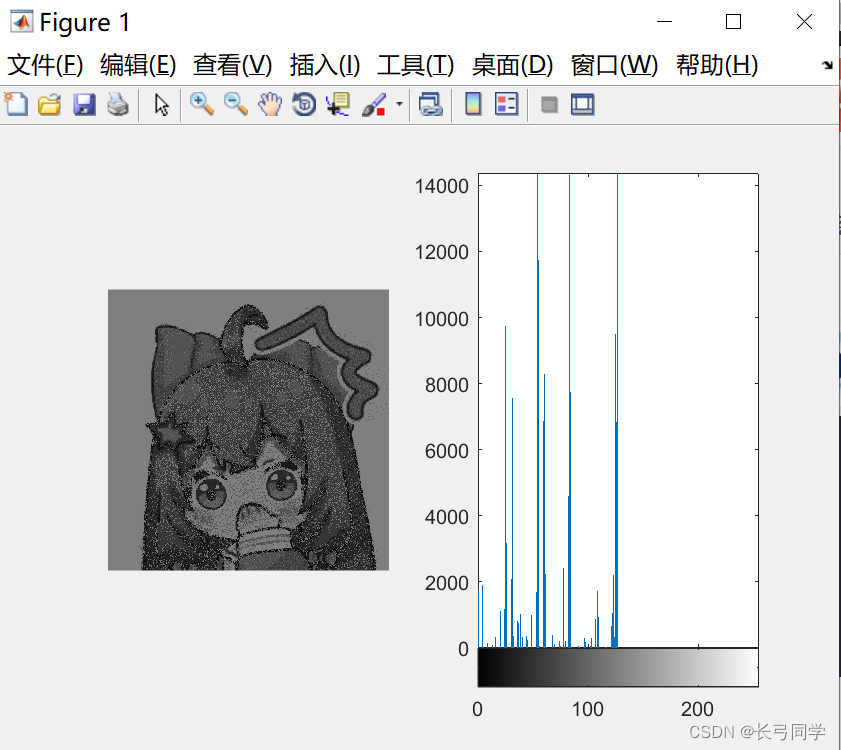The height and width of the screenshot is (750, 841).
Task: Click the Hide Plot Tools icon
Action: coord(549,104)
